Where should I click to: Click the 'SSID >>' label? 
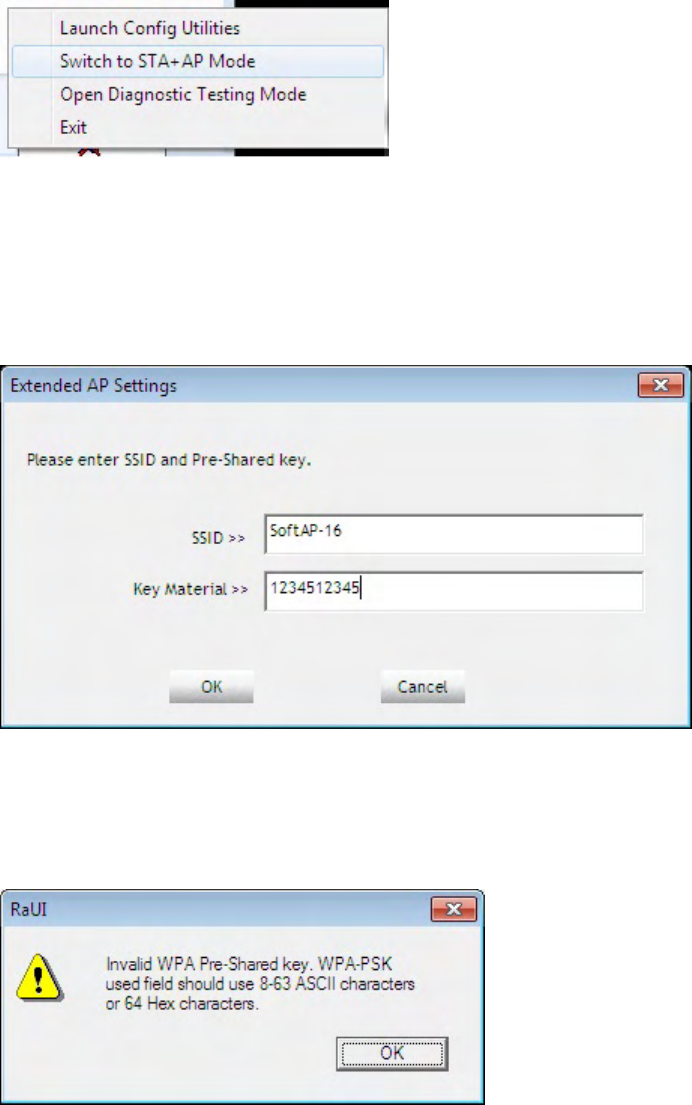[x=218, y=538]
